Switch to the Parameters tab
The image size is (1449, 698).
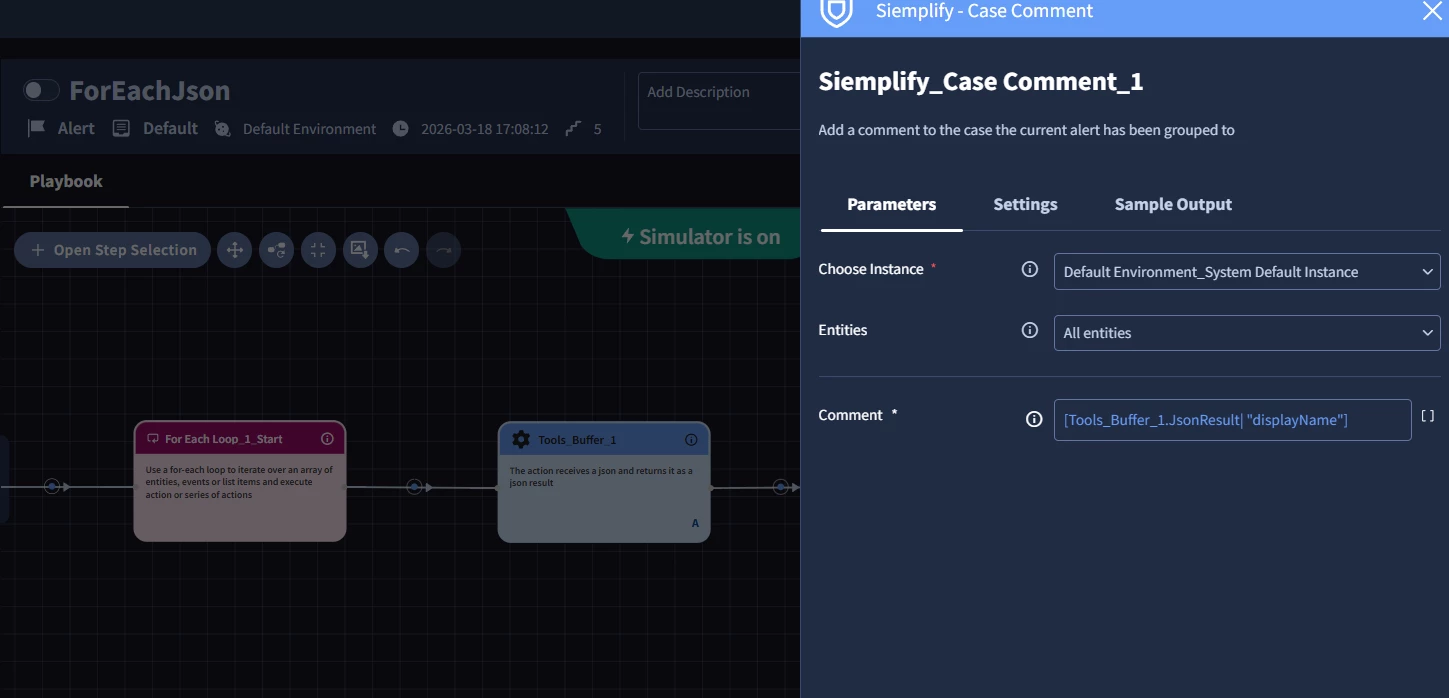892,204
